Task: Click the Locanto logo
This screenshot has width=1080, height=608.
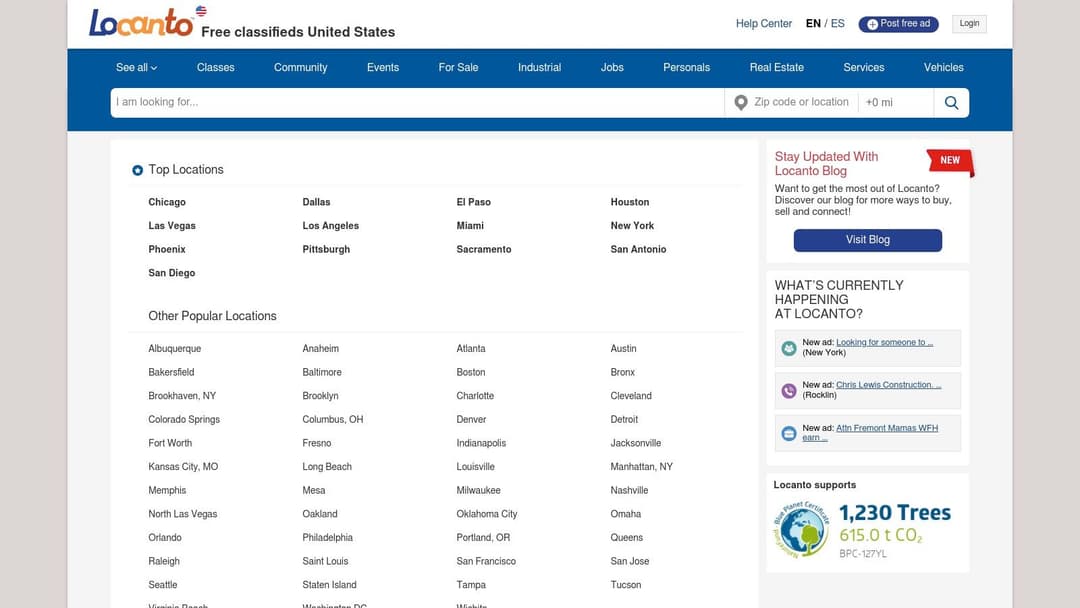Action: (x=141, y=23)
